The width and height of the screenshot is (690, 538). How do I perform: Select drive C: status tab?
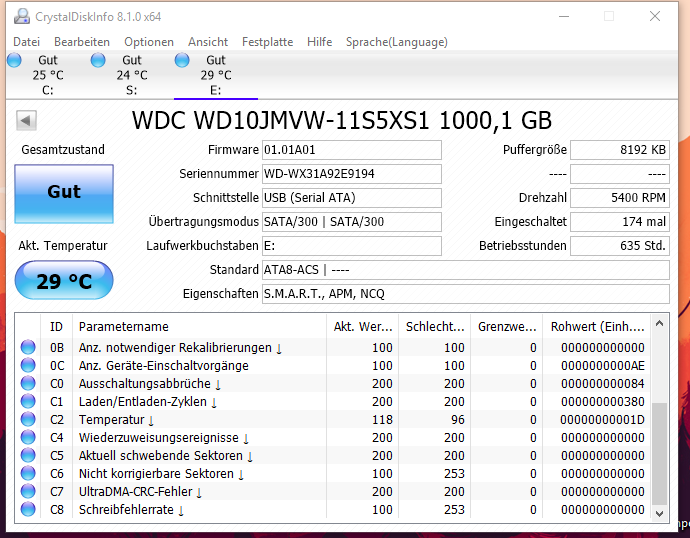[48, 75]
